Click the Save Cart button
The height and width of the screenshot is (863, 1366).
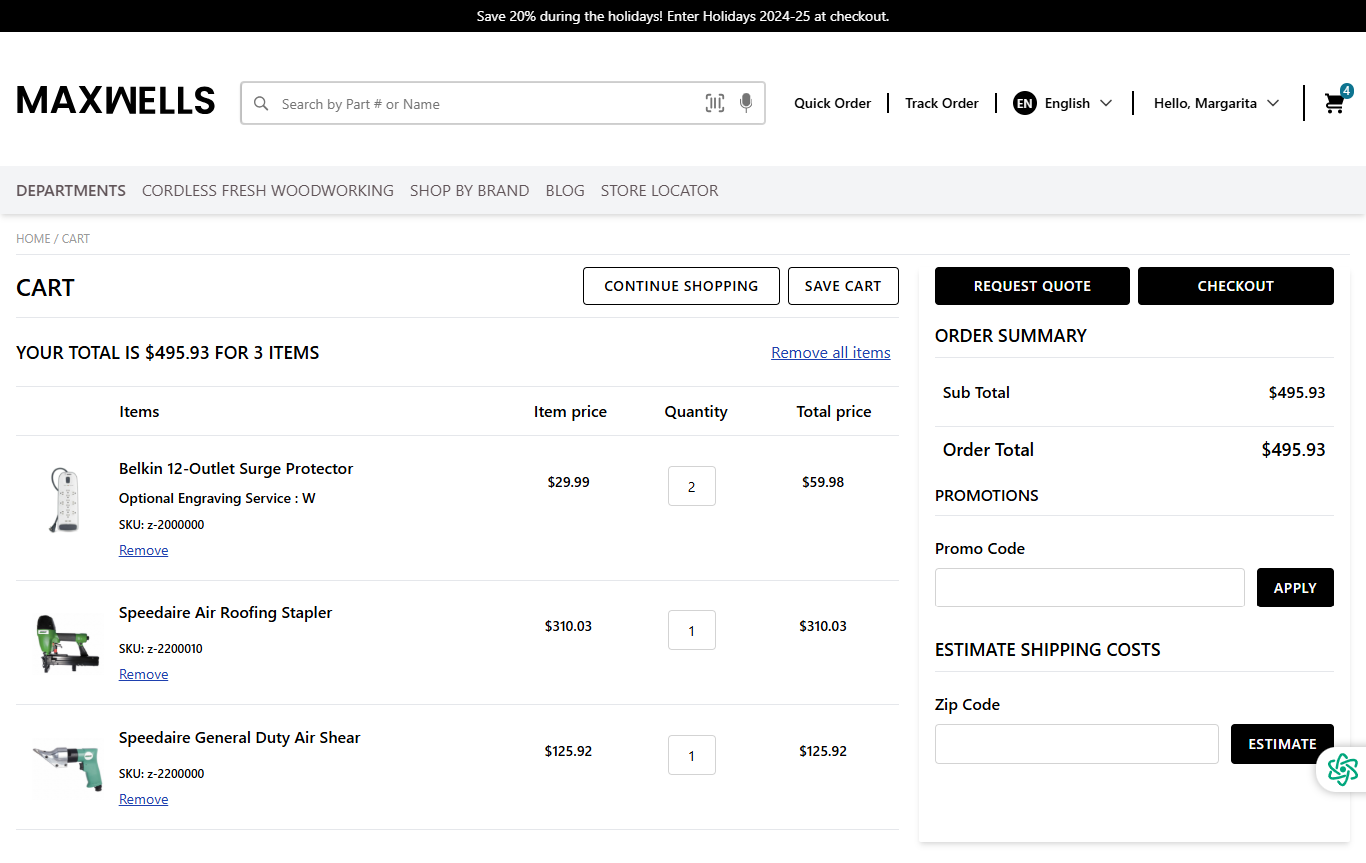pos(843,286)
